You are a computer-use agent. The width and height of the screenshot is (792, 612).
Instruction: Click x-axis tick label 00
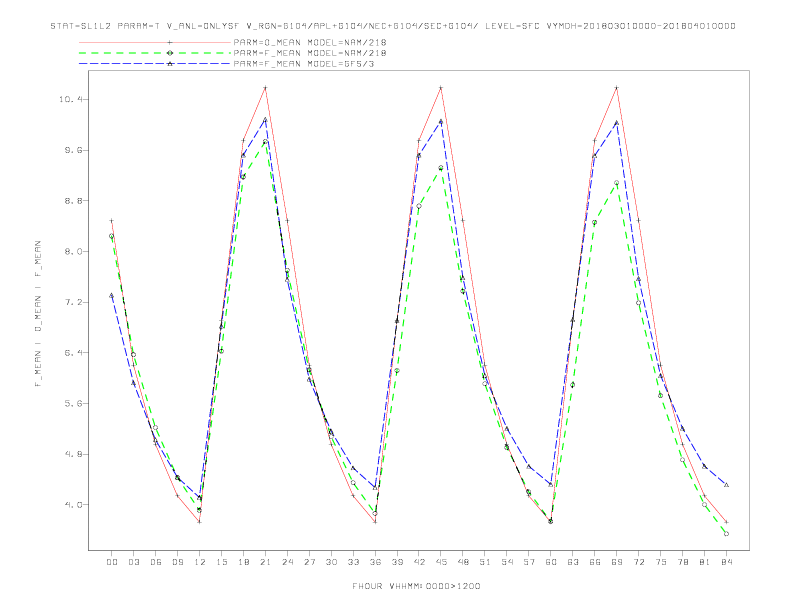112,562
